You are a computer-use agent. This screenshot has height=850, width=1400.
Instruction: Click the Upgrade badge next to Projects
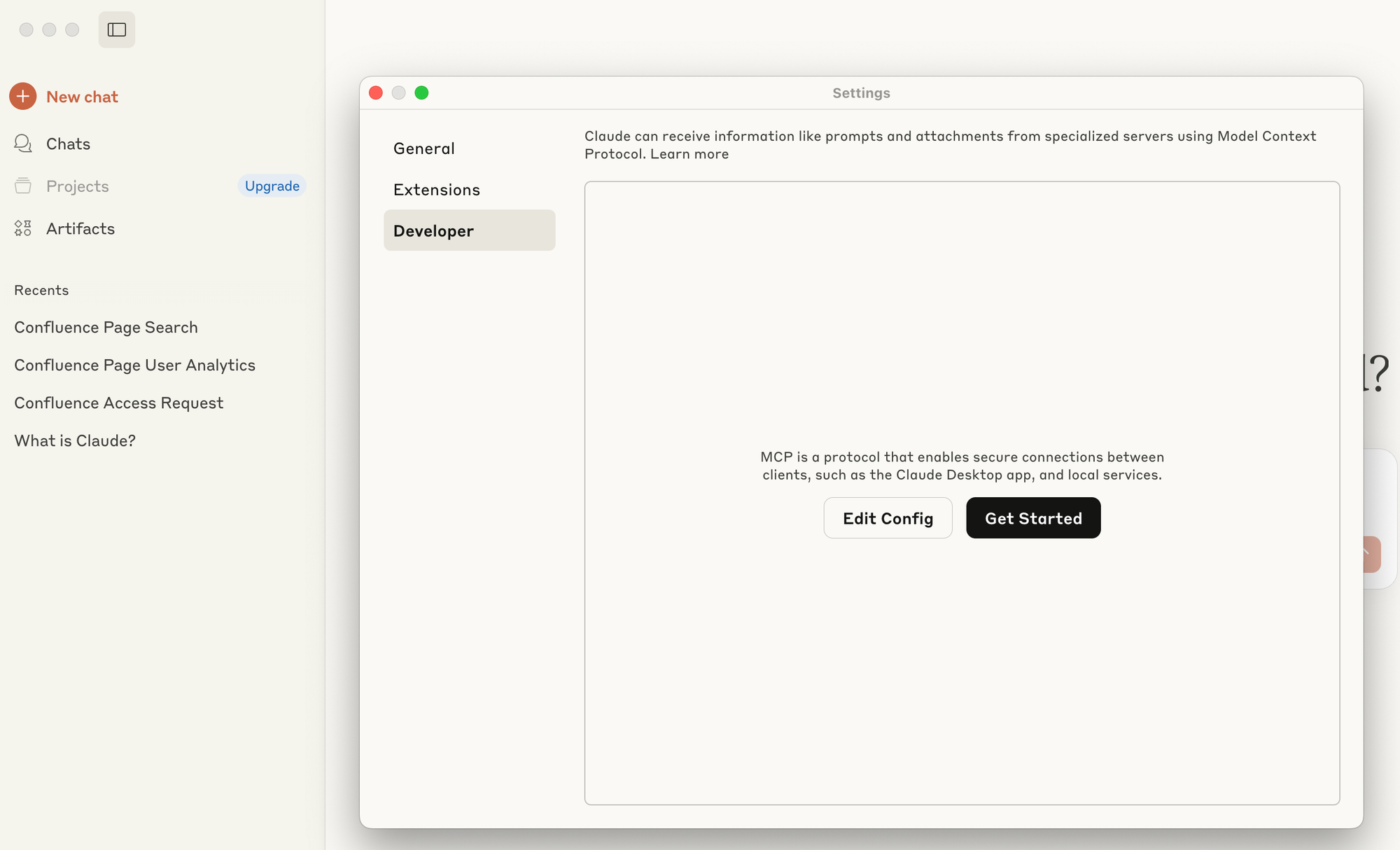(272, 186)
